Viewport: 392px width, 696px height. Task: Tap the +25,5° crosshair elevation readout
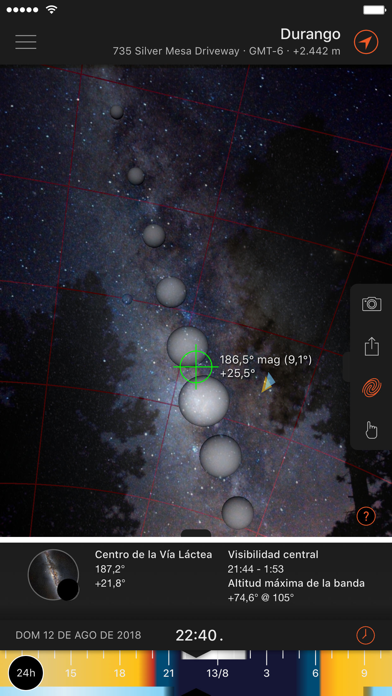point(238,373)
